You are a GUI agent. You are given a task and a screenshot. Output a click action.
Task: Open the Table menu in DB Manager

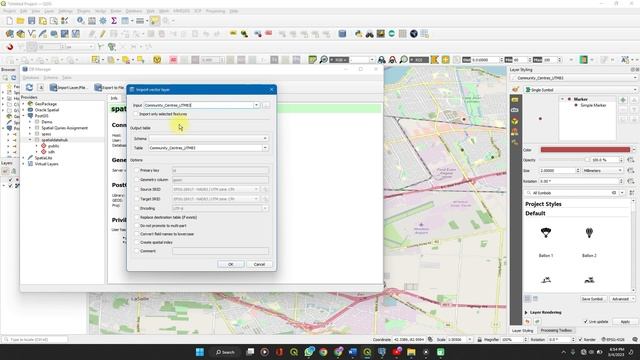(x=67, y=78)
